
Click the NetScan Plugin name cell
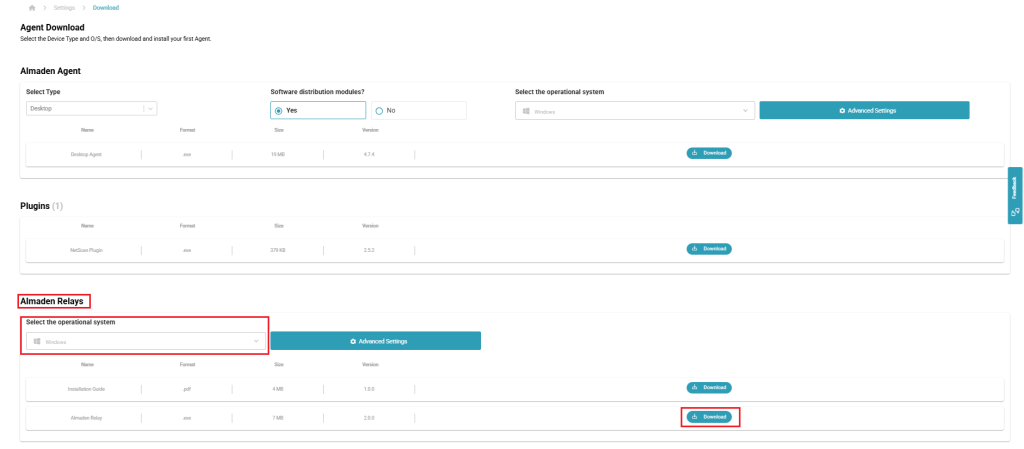pos(86,249)
